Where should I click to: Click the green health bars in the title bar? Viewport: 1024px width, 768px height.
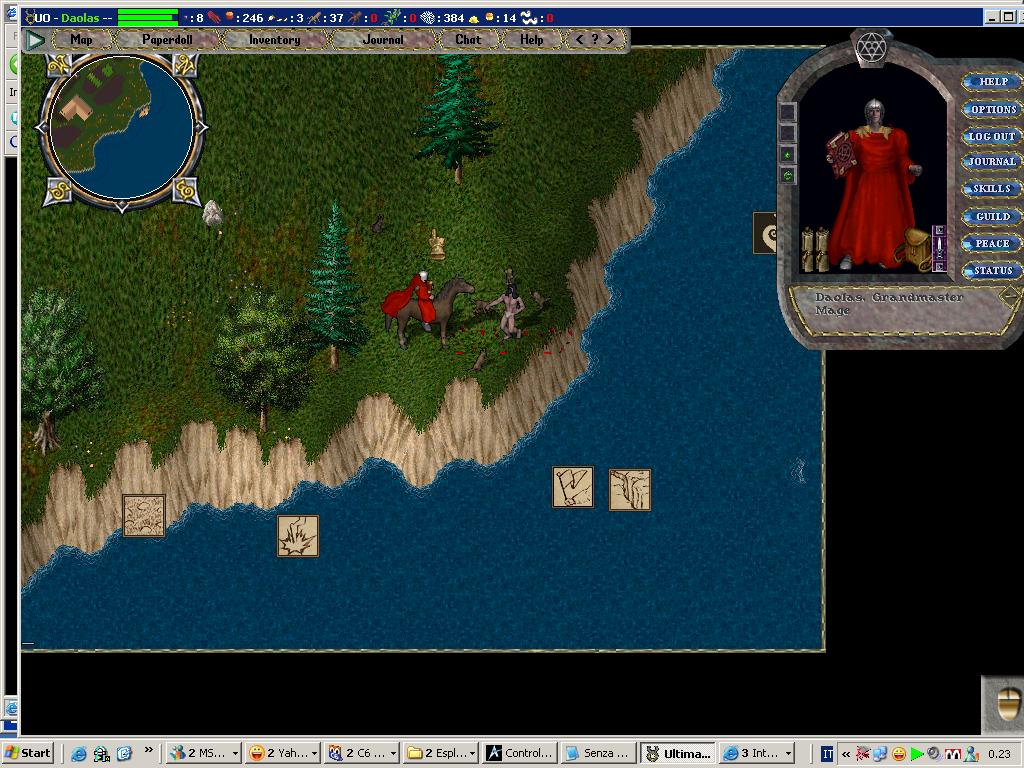coord(148,18)
